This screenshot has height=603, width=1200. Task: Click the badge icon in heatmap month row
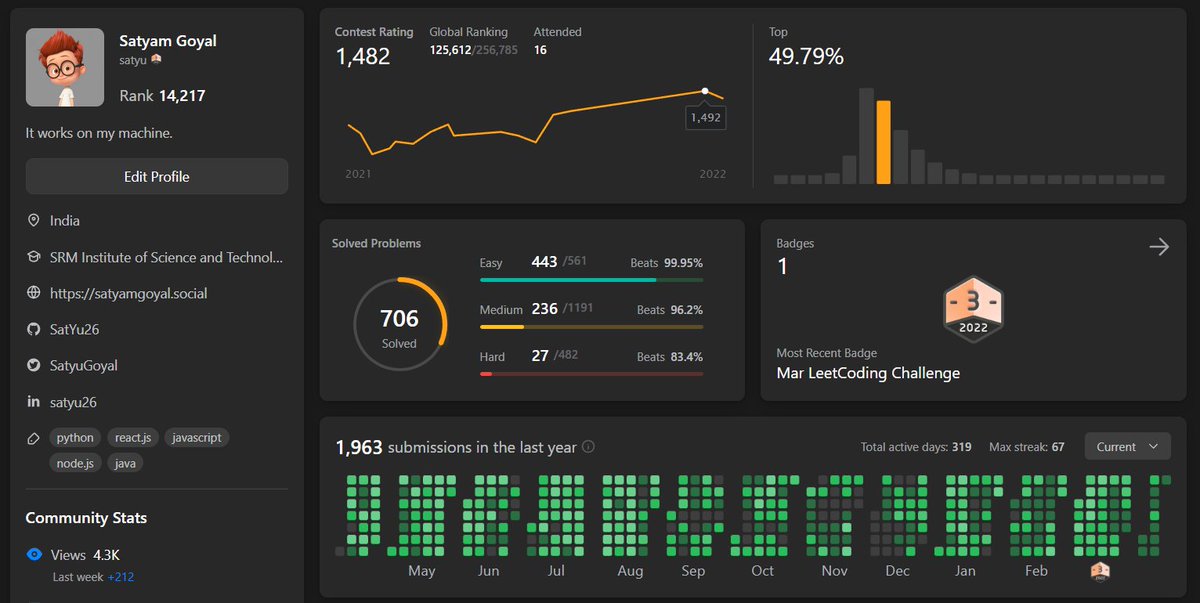1100,570
